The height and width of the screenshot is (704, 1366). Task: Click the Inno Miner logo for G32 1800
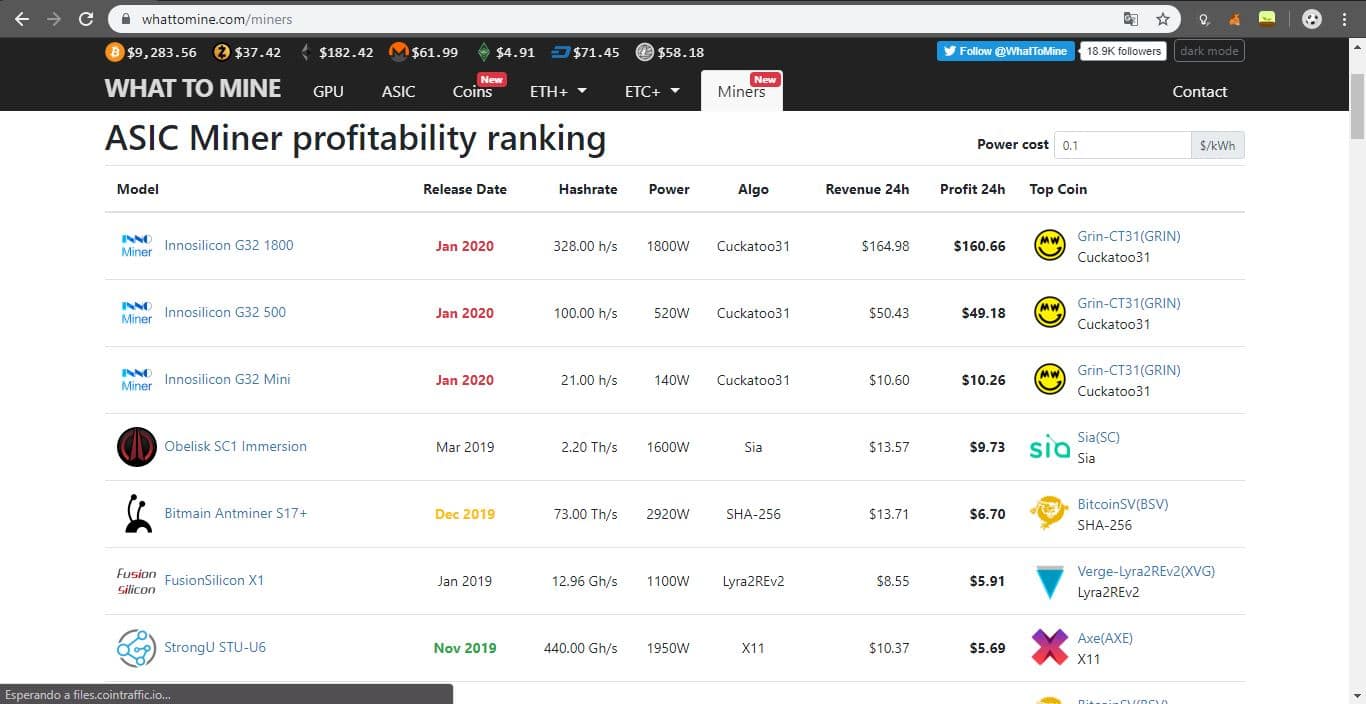[136, 246]
